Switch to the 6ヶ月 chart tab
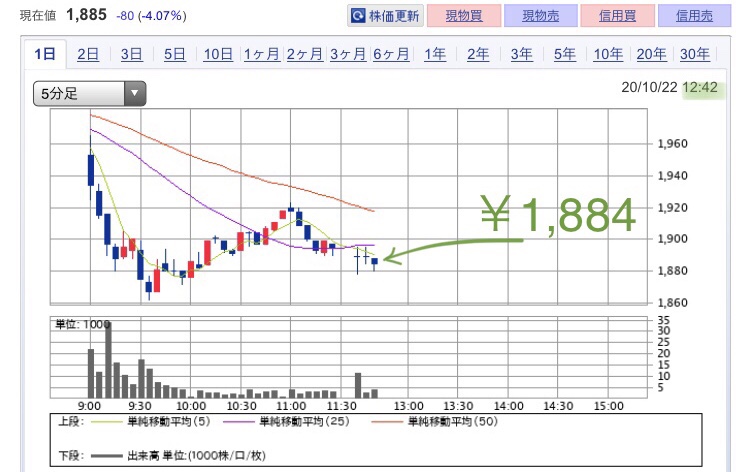Viewport: 736px width, 472px height. pos(391,54)
